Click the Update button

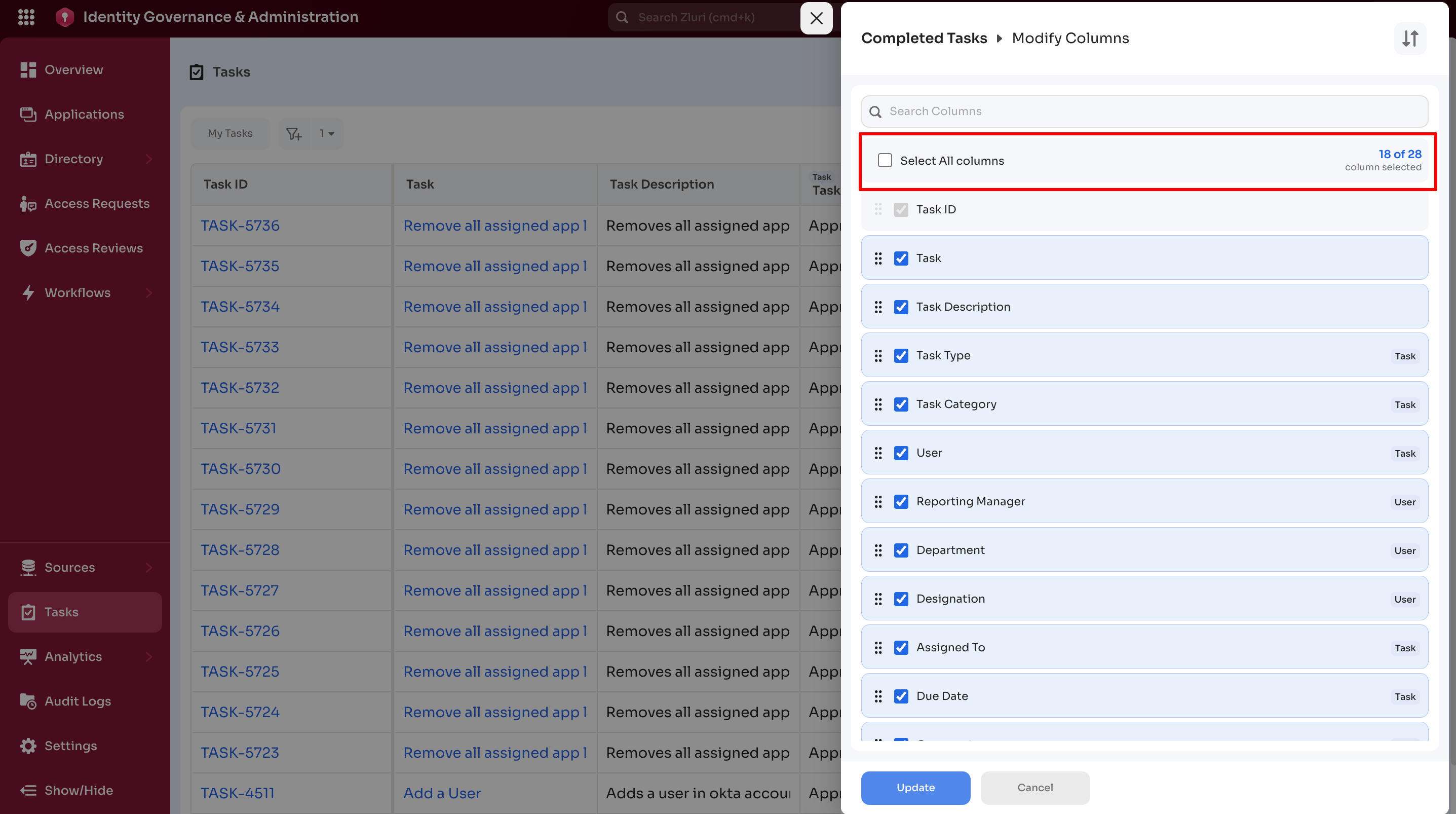pyautogui.click(x=915, y=788)
